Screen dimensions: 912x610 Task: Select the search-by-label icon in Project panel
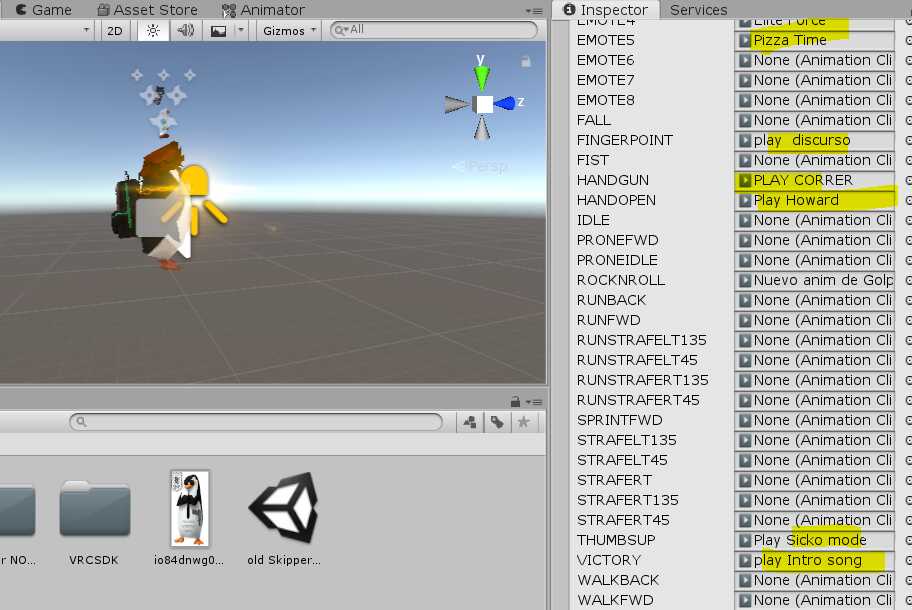click(x=498, y=422)
